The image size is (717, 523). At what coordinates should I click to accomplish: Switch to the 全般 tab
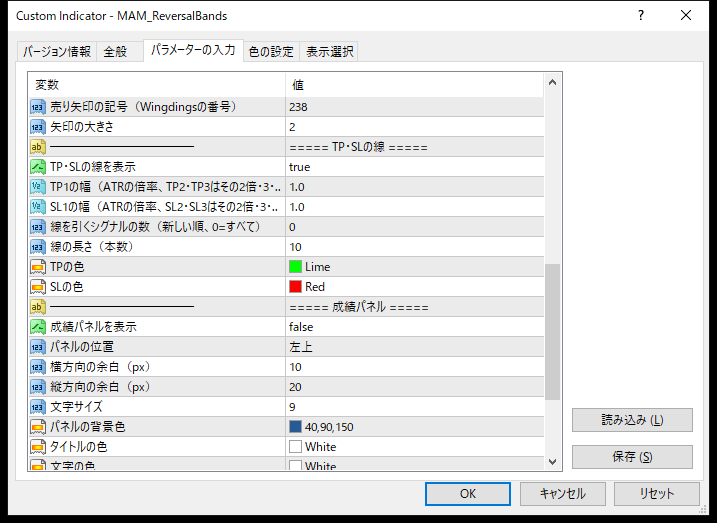pyautogui.click(x=119, y=52)
